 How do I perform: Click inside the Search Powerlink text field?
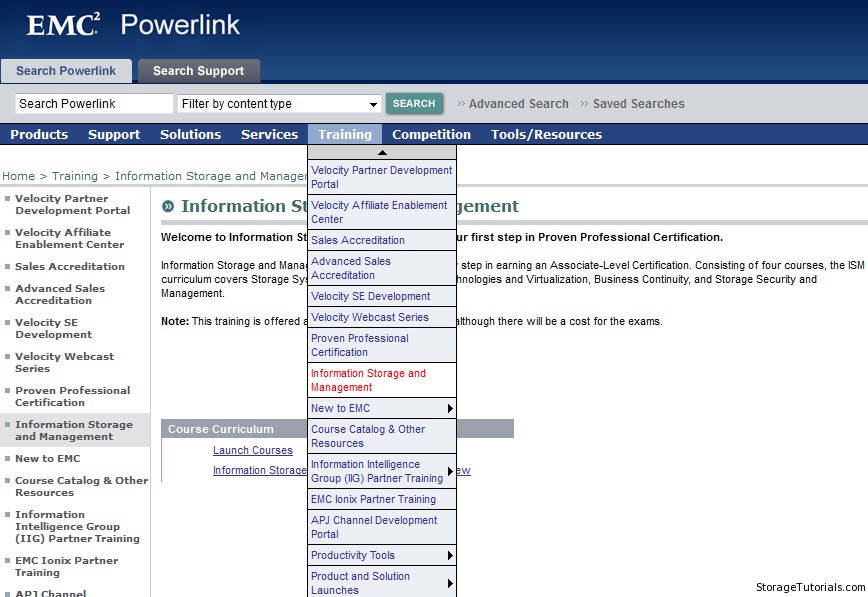point(94,104)
